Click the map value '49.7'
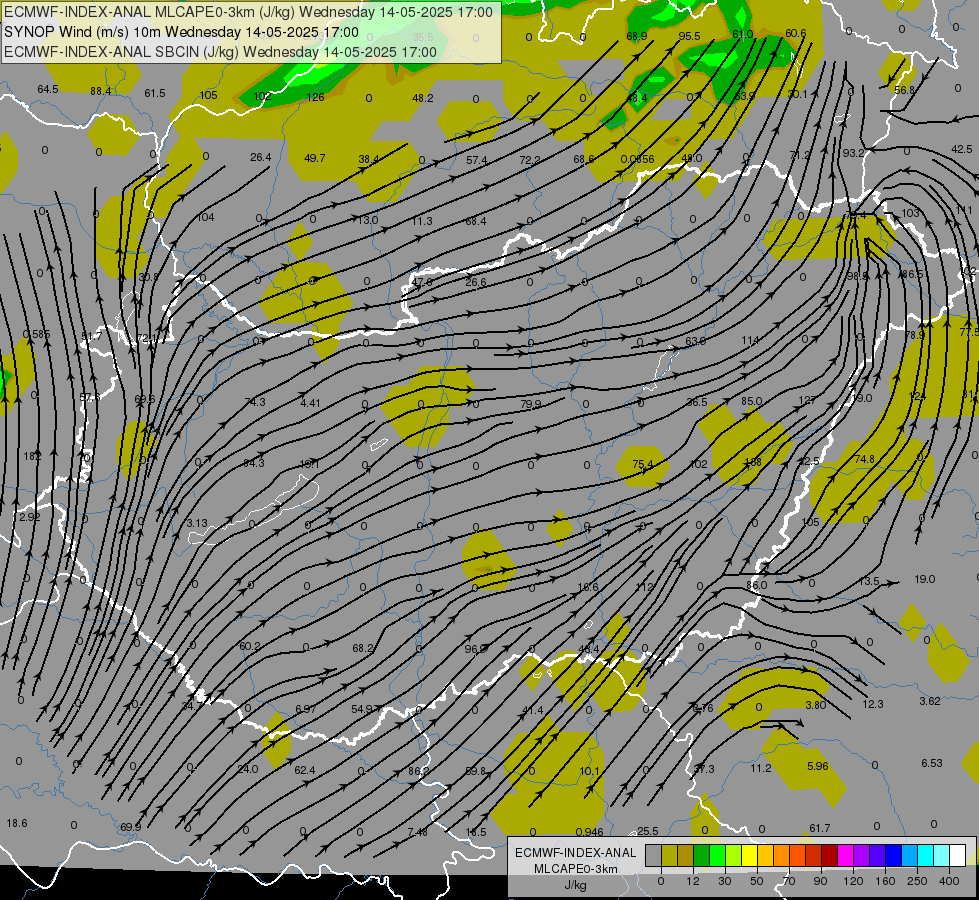This screenshot has height=900, width=979. [315, 158]
